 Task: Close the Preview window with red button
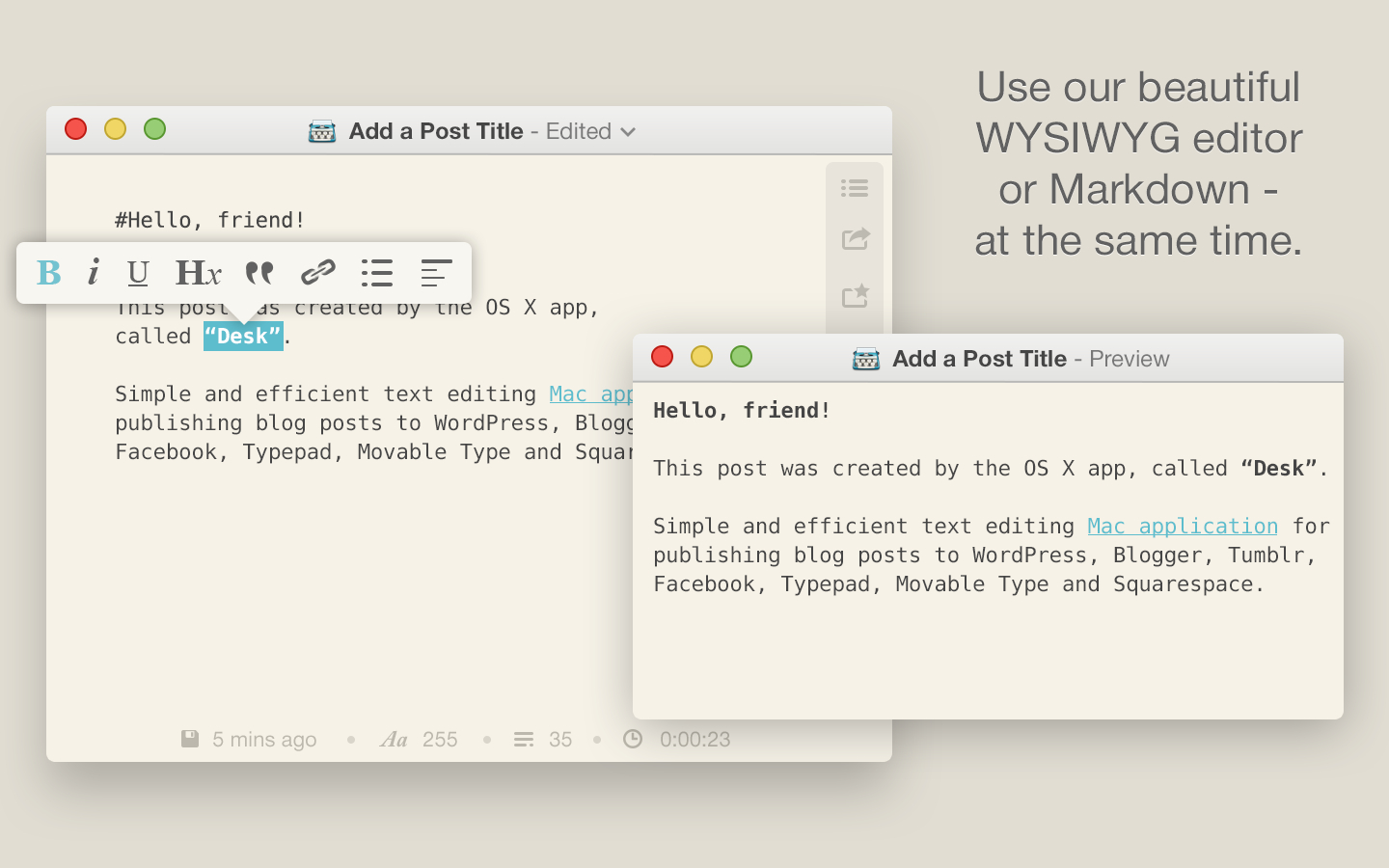(663, 357)
